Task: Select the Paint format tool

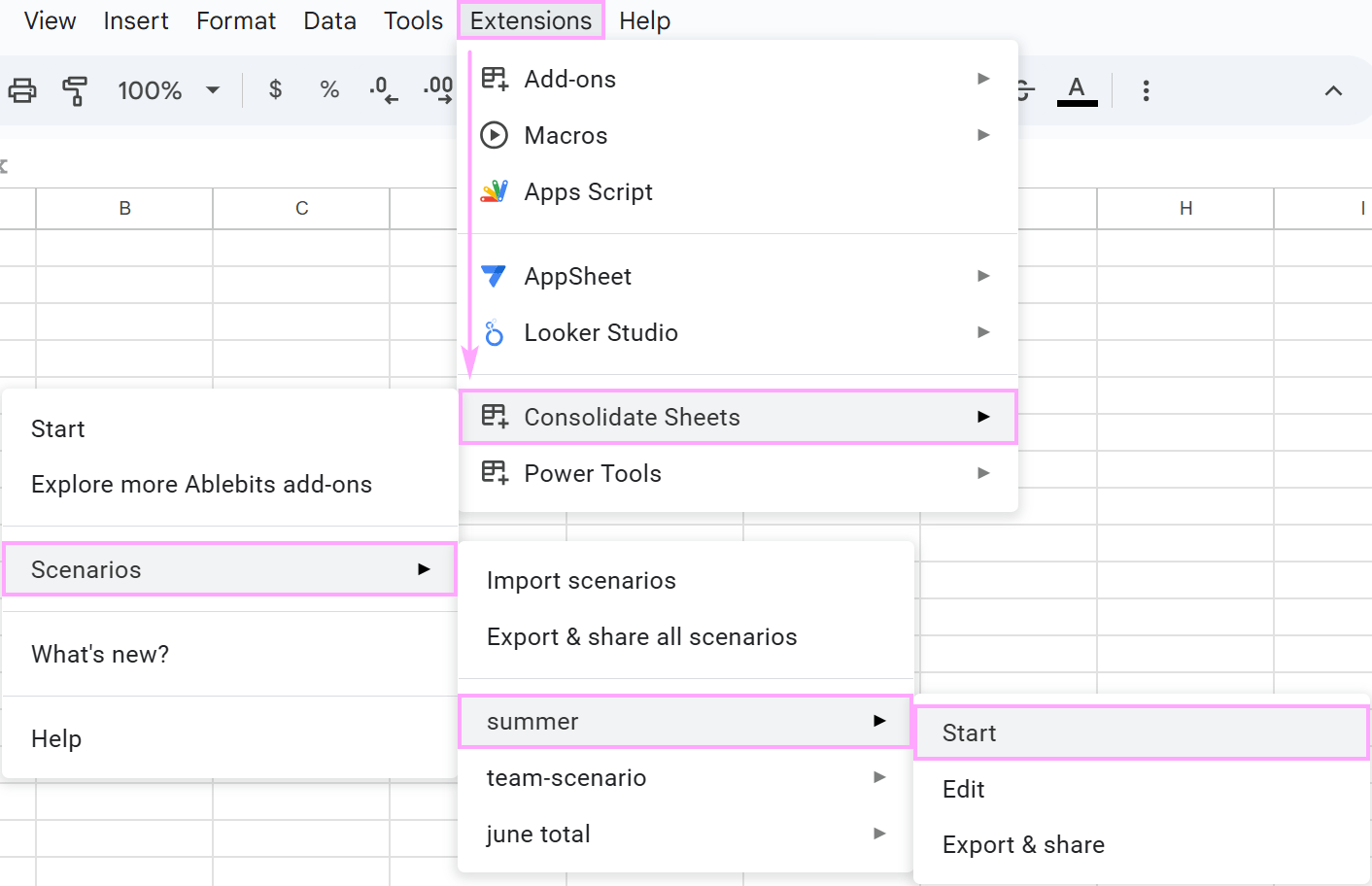Action: coord(75,90)
